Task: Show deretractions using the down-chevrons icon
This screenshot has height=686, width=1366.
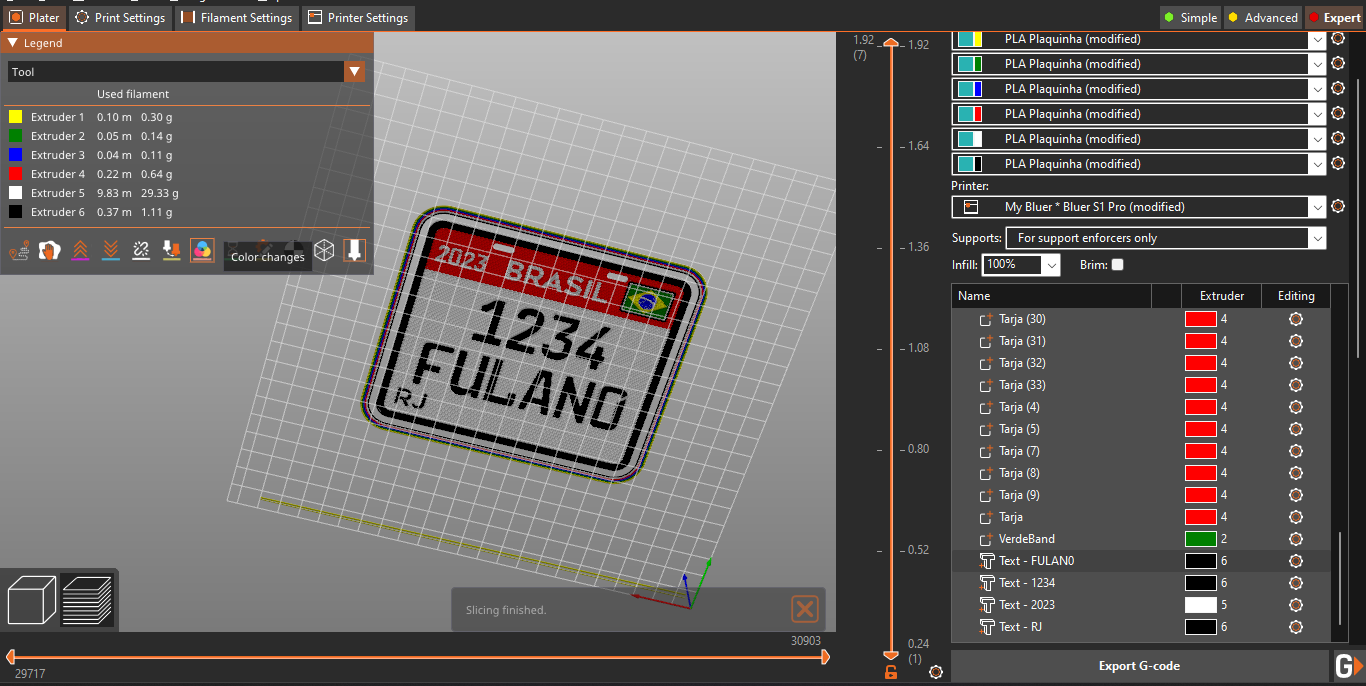Action: tap(110, 250)
